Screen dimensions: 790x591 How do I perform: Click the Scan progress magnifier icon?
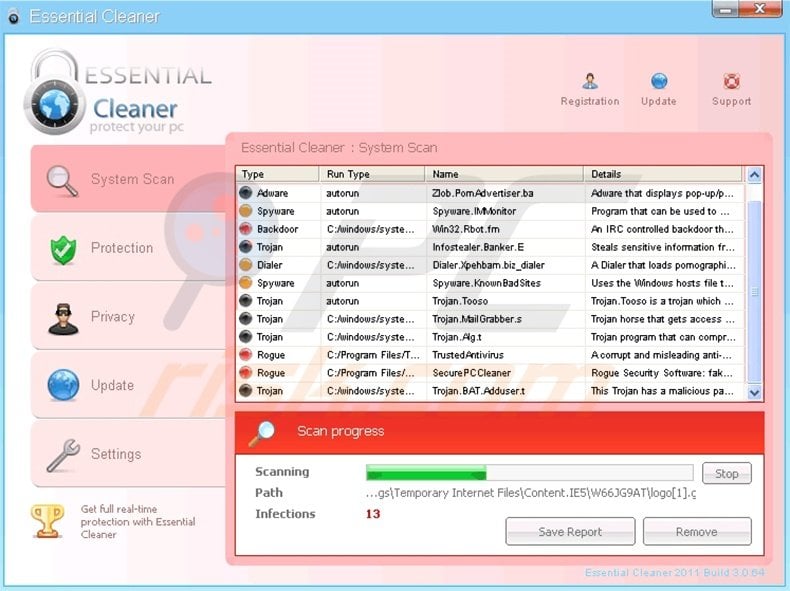tap(262, 434)
